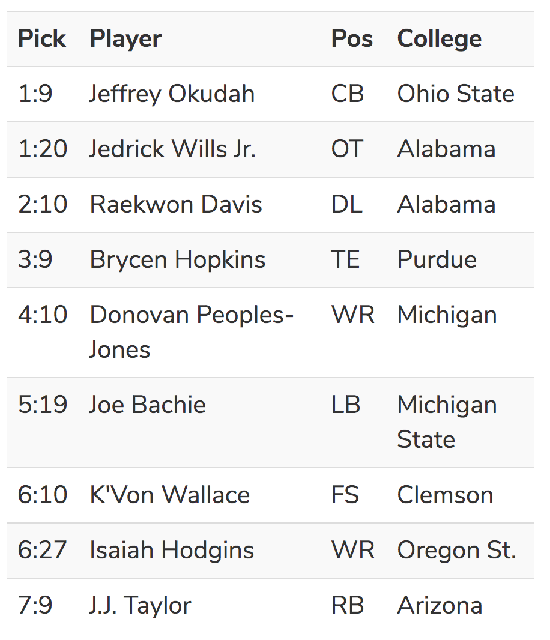550x640 pixels.
Task: Click the Oregon St. college cell
Action: click(457, 551)
